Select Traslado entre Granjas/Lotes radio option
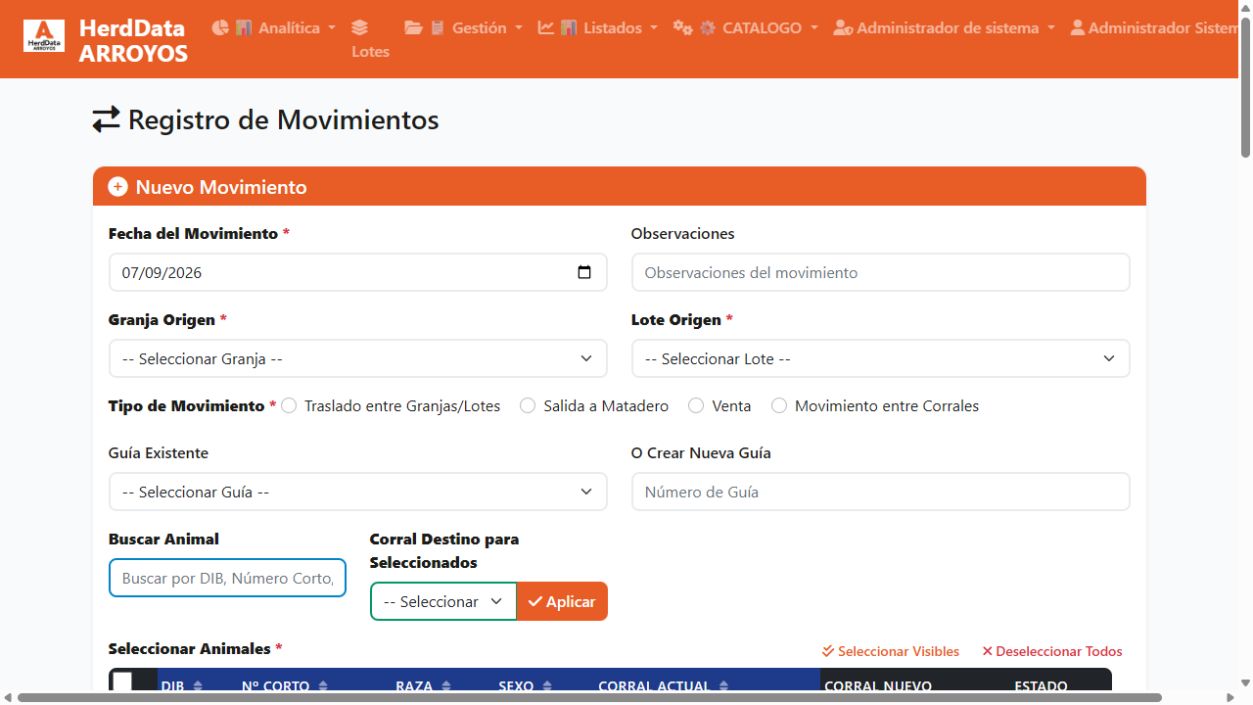Screen dimensions: 1253x705 [x=289, y=406]
